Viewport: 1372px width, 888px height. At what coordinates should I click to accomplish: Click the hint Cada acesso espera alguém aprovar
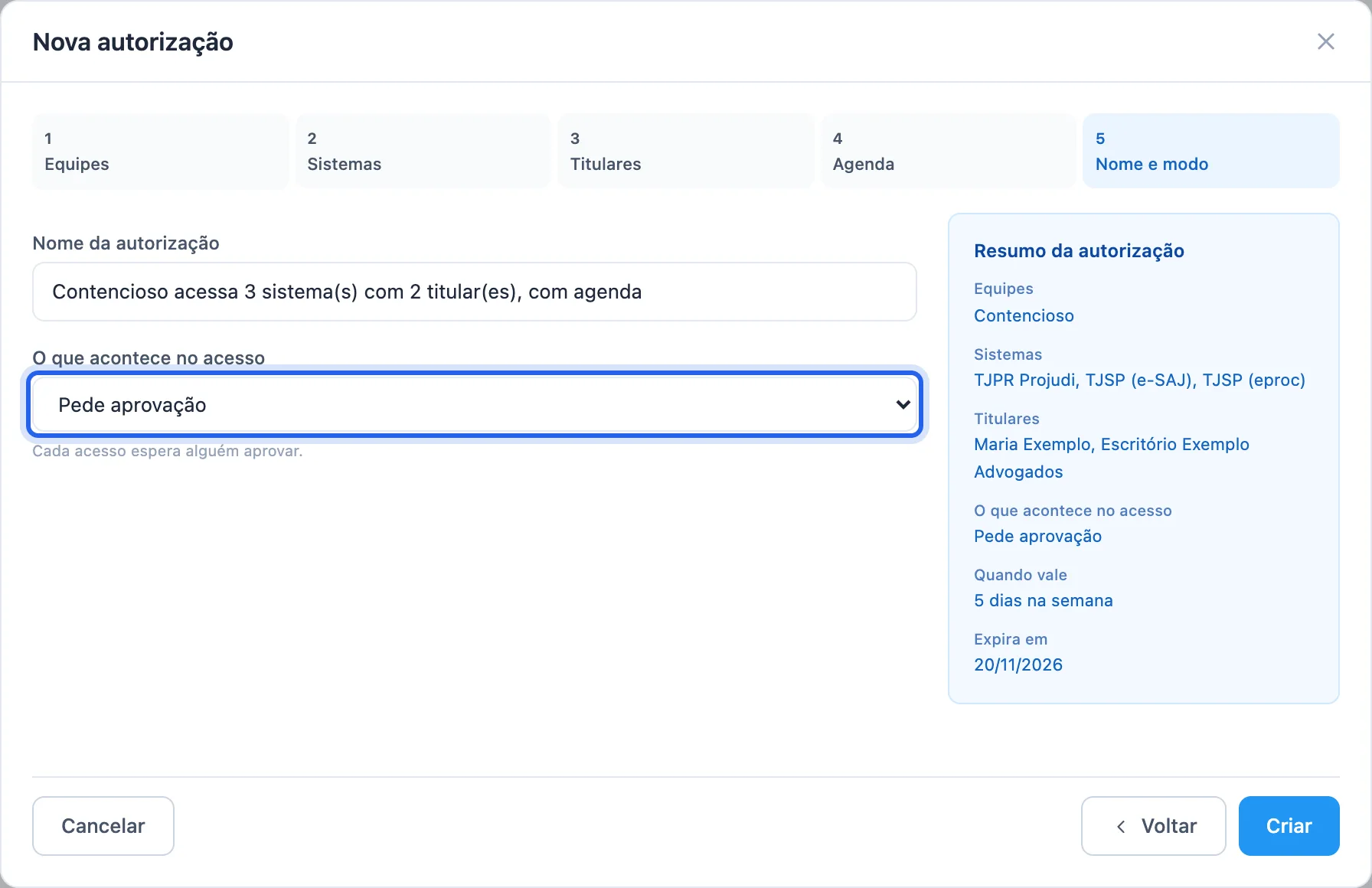coord(168,451)
